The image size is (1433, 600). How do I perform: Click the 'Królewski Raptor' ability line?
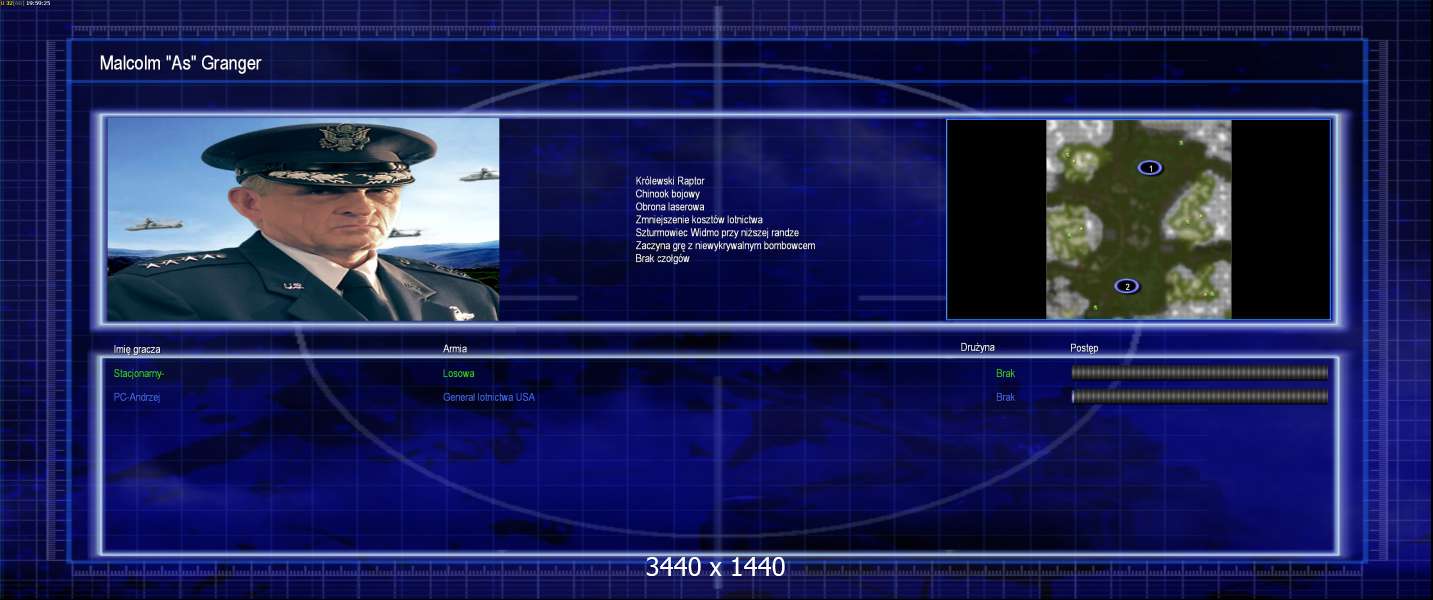(x=670, y=181)
